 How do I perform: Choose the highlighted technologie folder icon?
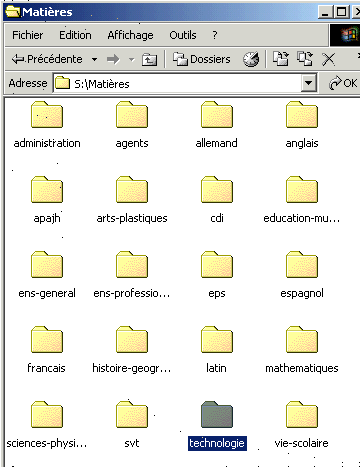coord(217,415)
